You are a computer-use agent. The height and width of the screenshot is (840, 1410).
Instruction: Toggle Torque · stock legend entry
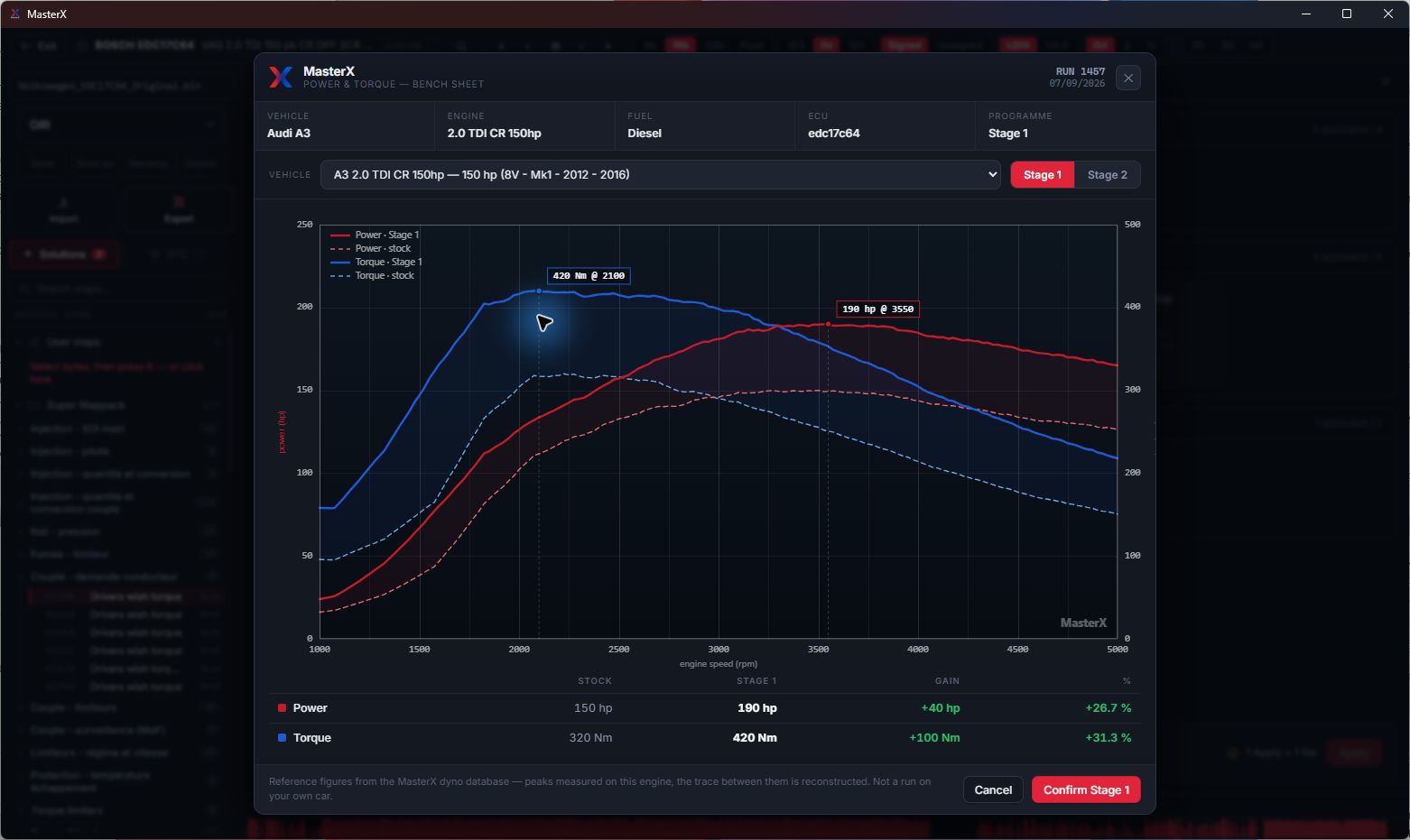coord(373,275)
